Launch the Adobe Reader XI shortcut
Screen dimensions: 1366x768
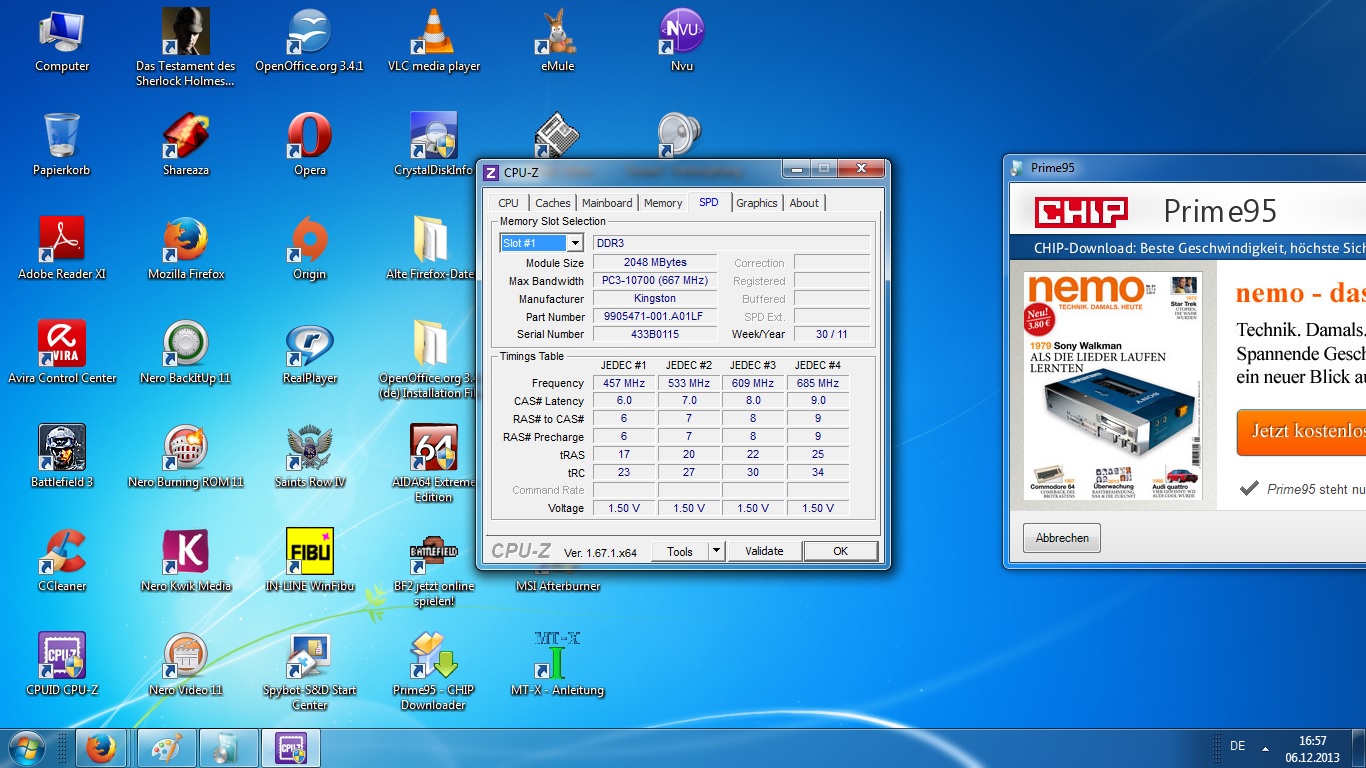coord(62,248)
